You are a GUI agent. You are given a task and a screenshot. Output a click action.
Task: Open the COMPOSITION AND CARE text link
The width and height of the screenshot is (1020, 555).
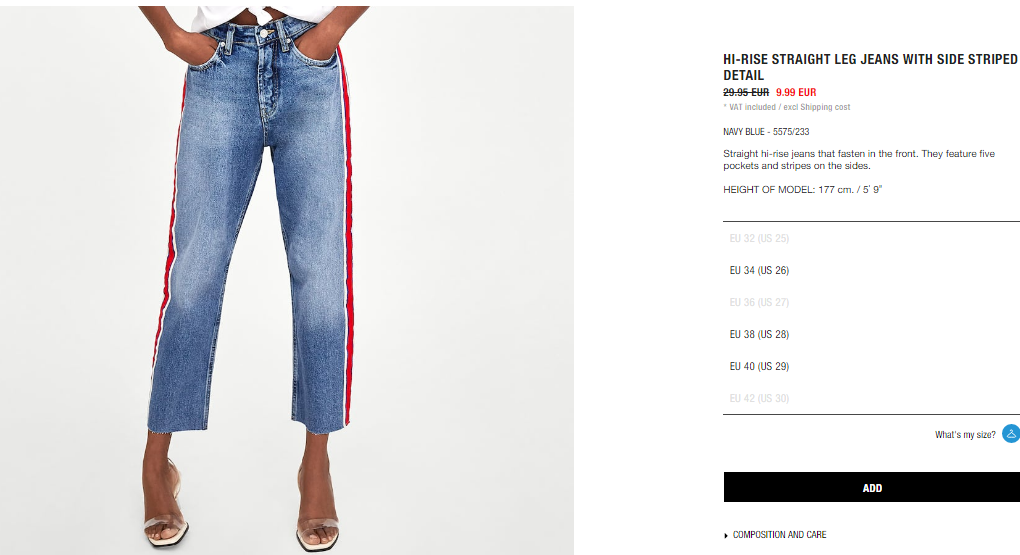click(x=779, y=535)
